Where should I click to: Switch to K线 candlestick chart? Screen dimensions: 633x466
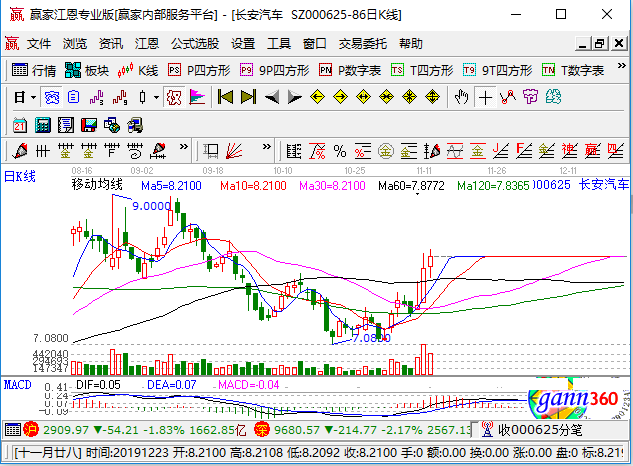point(138,71)
